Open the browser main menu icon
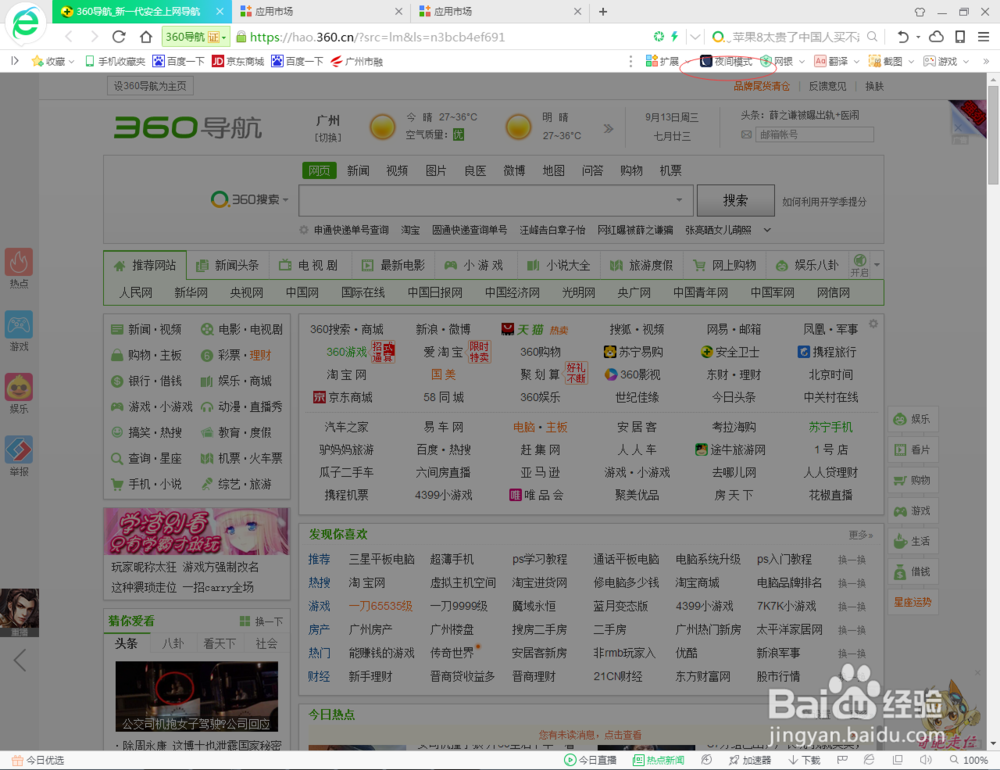The image size is (1000, 770). (x=983, y=37)
